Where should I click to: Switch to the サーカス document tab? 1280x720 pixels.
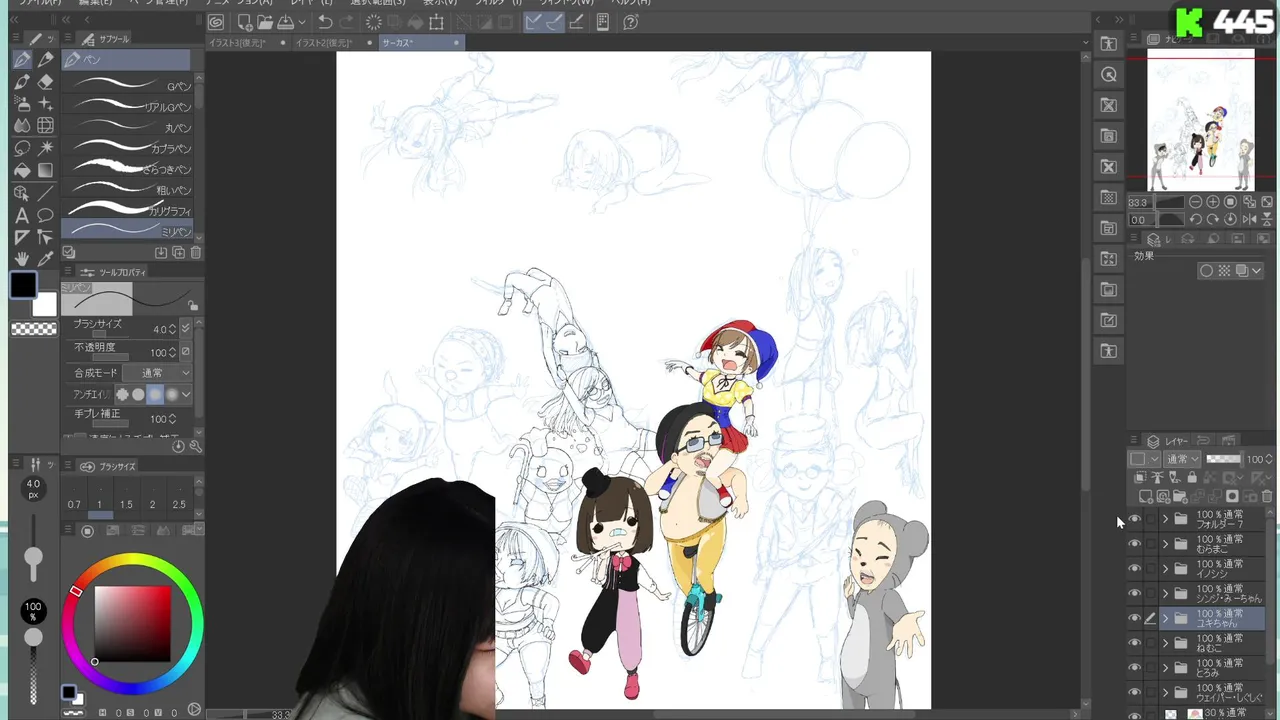[x=420, y=43]
